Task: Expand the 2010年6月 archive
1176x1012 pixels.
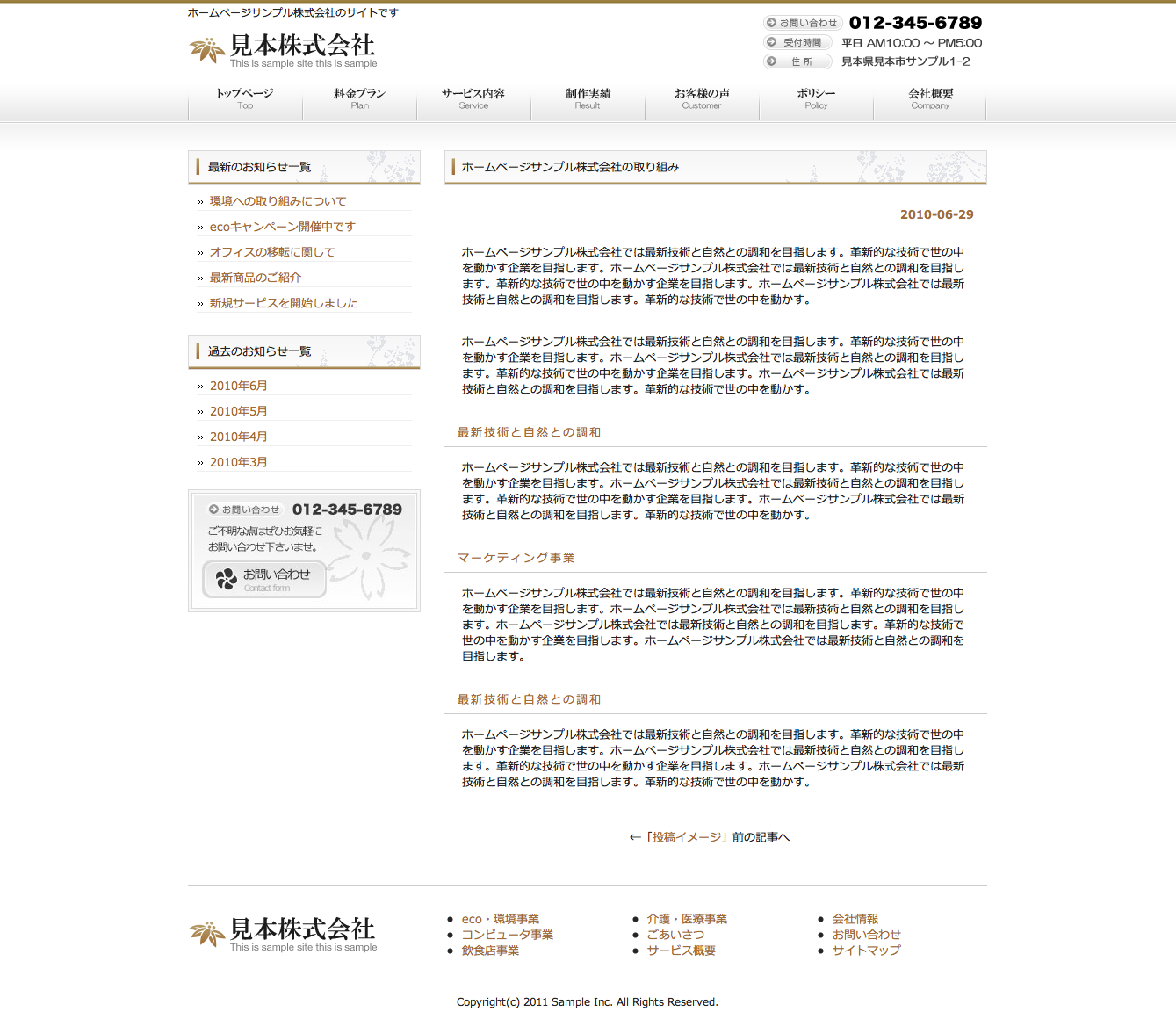Action: point(238,386)
